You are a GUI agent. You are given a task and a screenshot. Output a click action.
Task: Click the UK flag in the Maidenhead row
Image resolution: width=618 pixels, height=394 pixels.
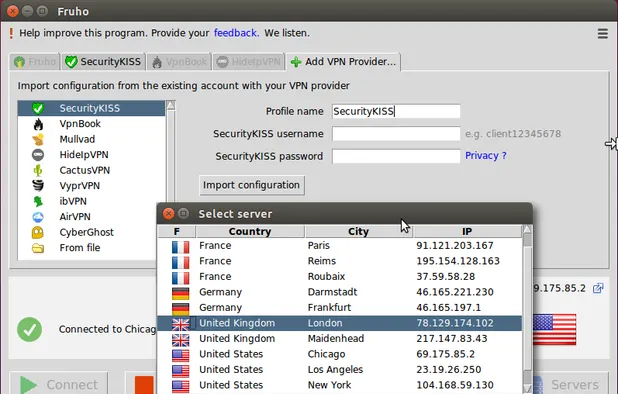(x=181, y=340)
